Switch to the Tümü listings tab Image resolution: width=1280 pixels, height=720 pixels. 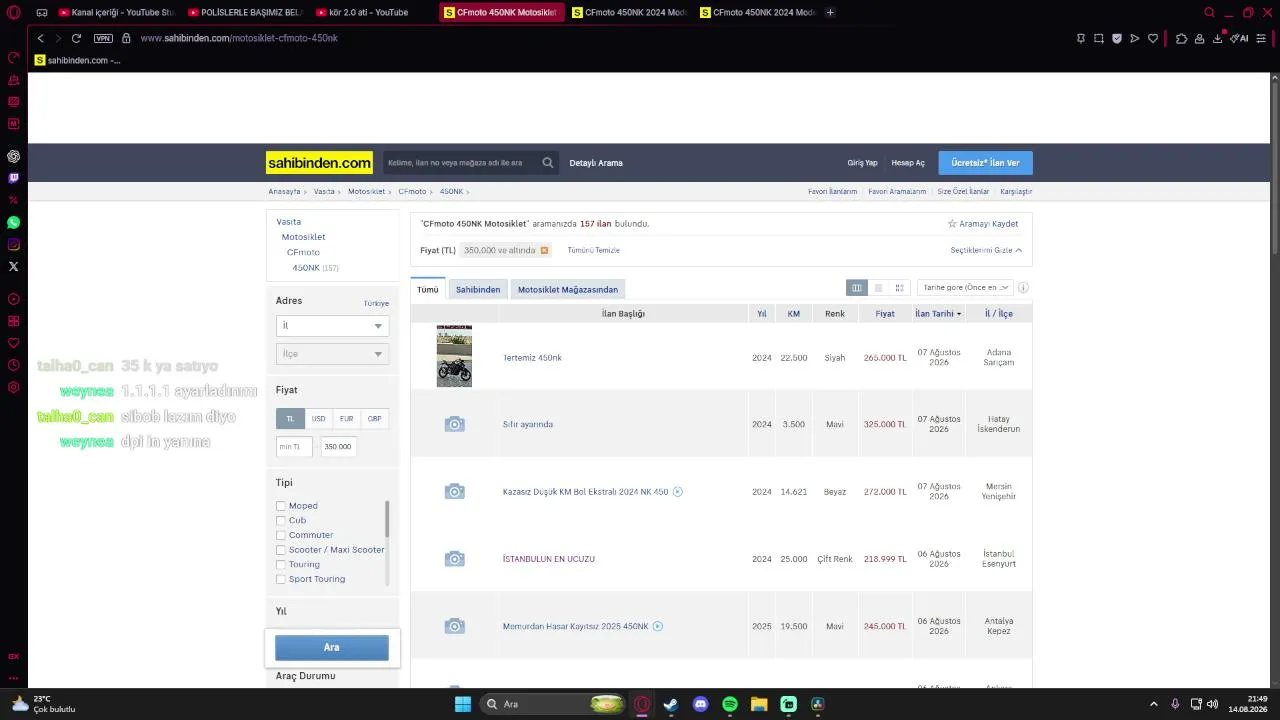428,289
